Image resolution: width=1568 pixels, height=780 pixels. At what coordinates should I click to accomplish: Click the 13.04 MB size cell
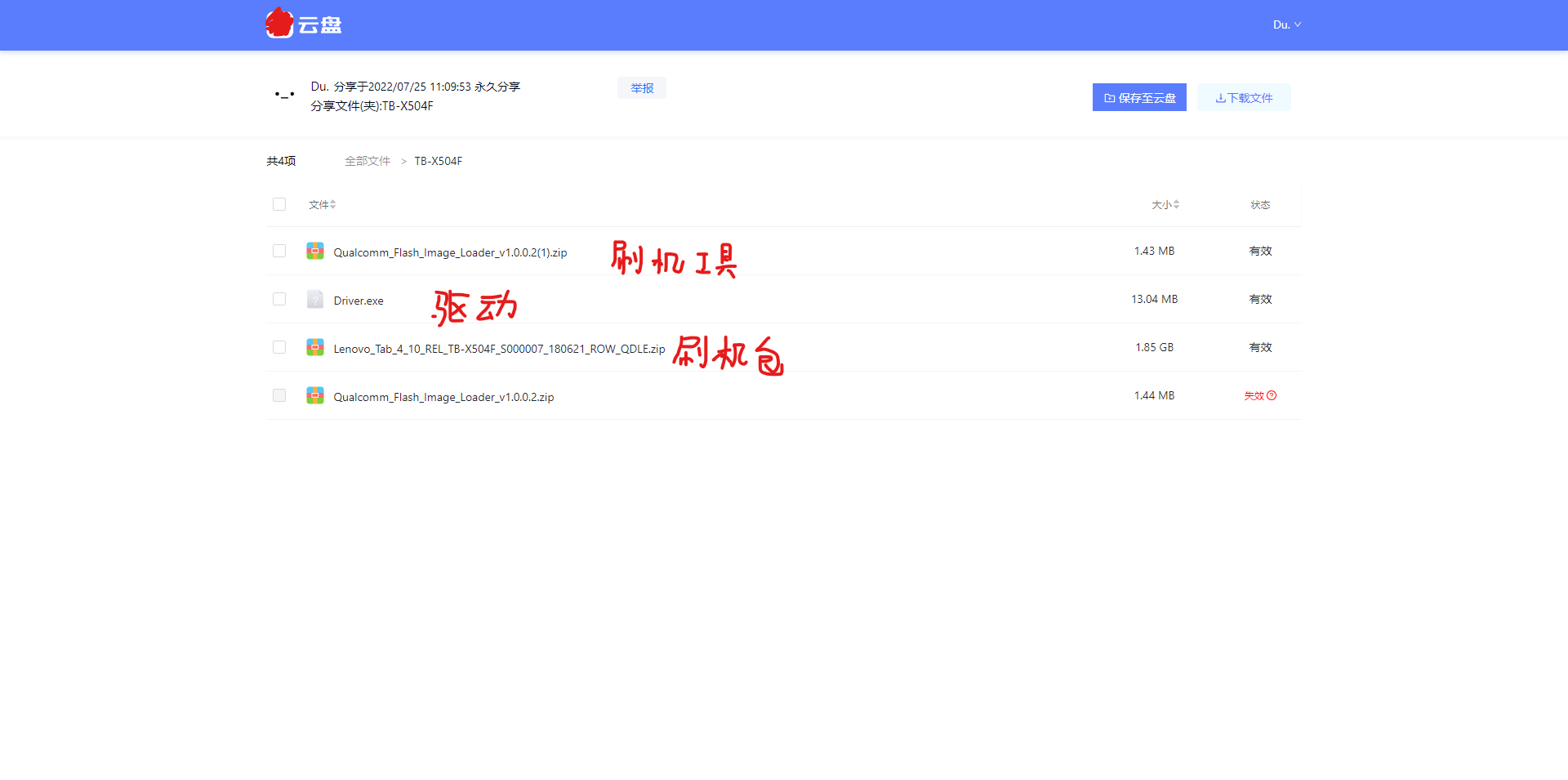[x=1154, y=299]
